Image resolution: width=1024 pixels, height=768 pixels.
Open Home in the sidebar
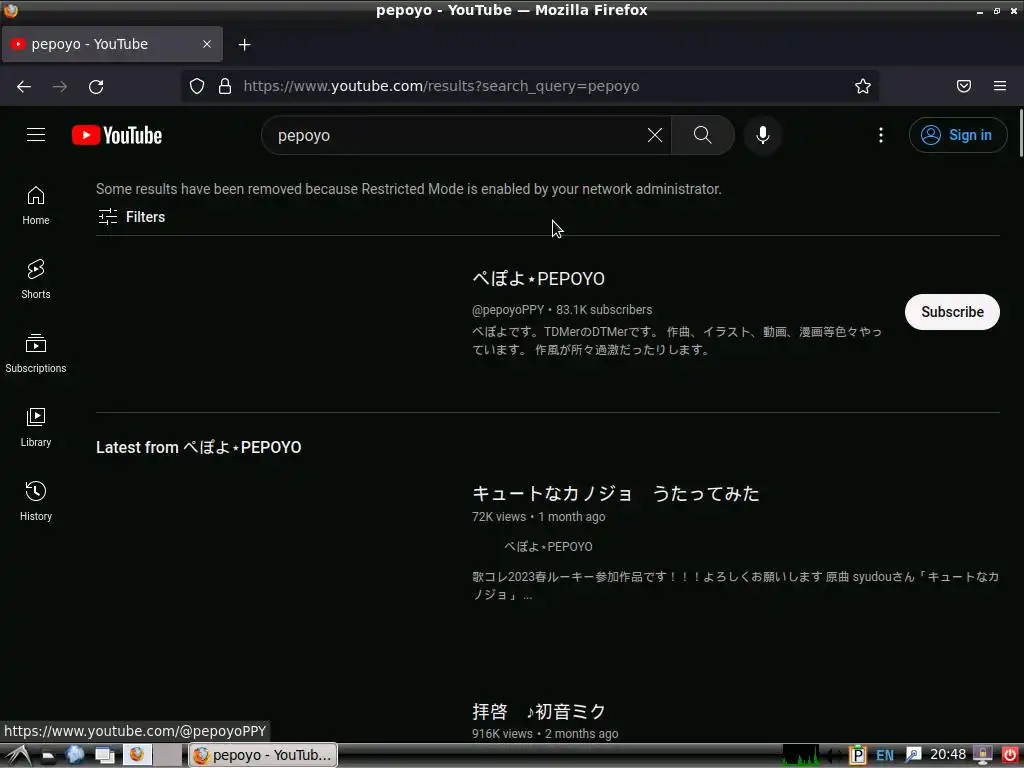tap(36, 206)
